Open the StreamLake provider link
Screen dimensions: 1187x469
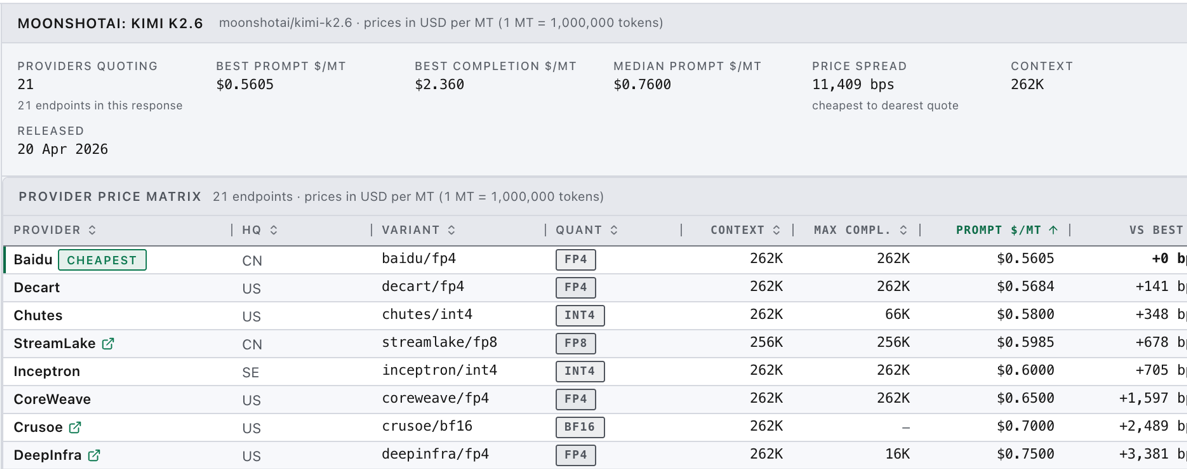pos(55,343)
